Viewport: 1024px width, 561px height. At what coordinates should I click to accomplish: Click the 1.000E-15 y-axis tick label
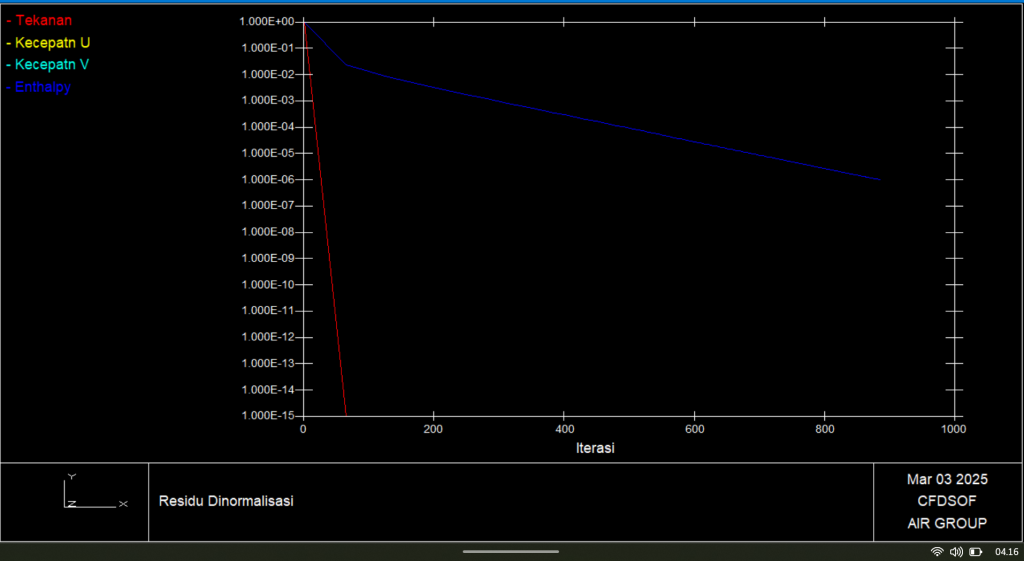pyautogui.click(x=267, y=415)
